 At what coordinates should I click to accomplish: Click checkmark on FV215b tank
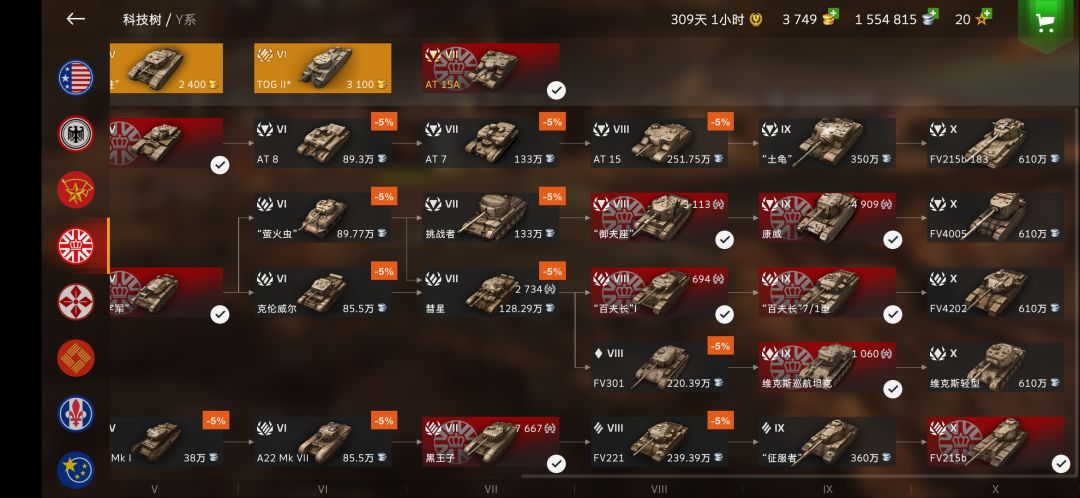coord(1061,464)
